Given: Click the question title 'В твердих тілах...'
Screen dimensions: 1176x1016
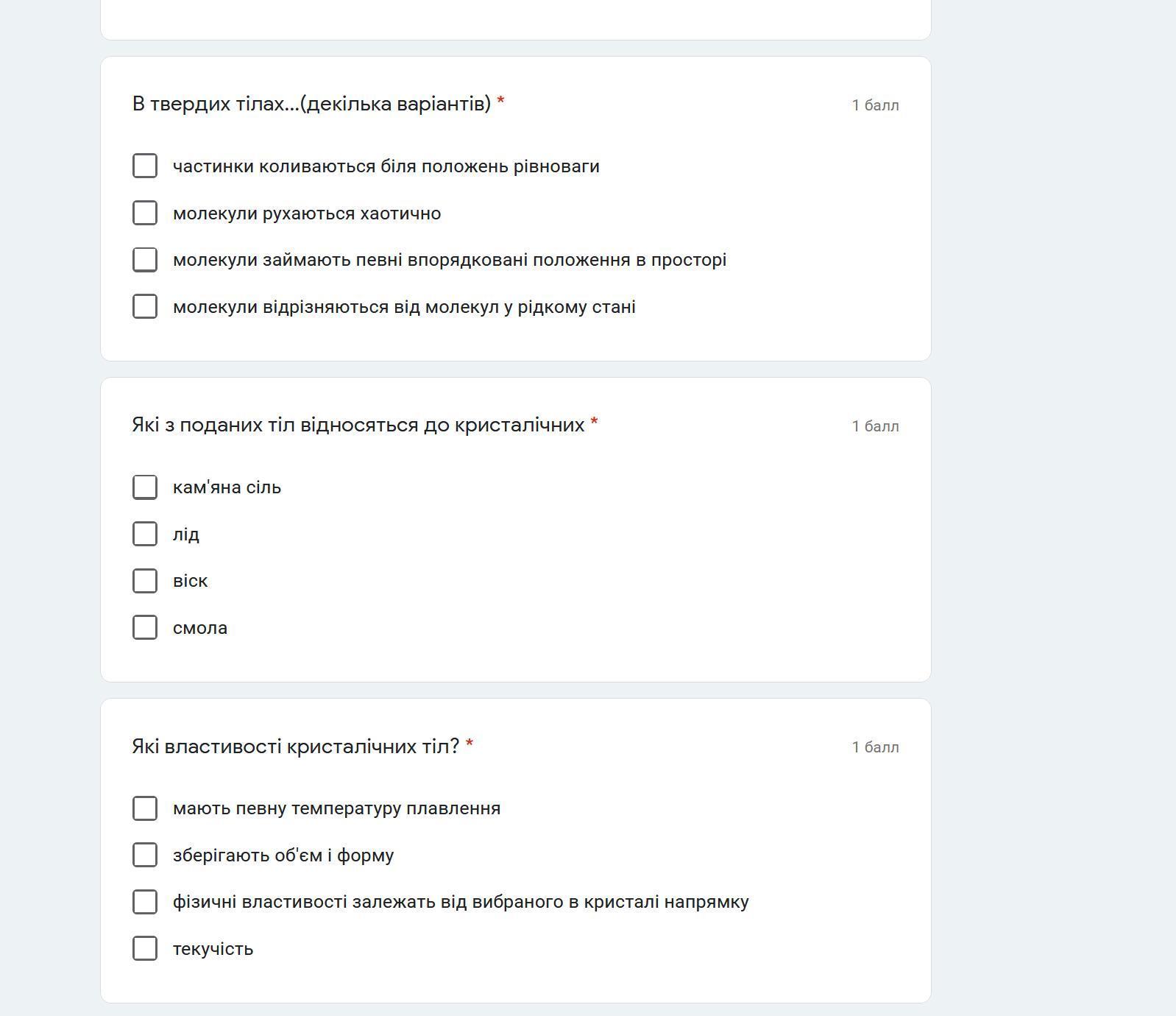Looking at the screenshot, I should [311, 104].
